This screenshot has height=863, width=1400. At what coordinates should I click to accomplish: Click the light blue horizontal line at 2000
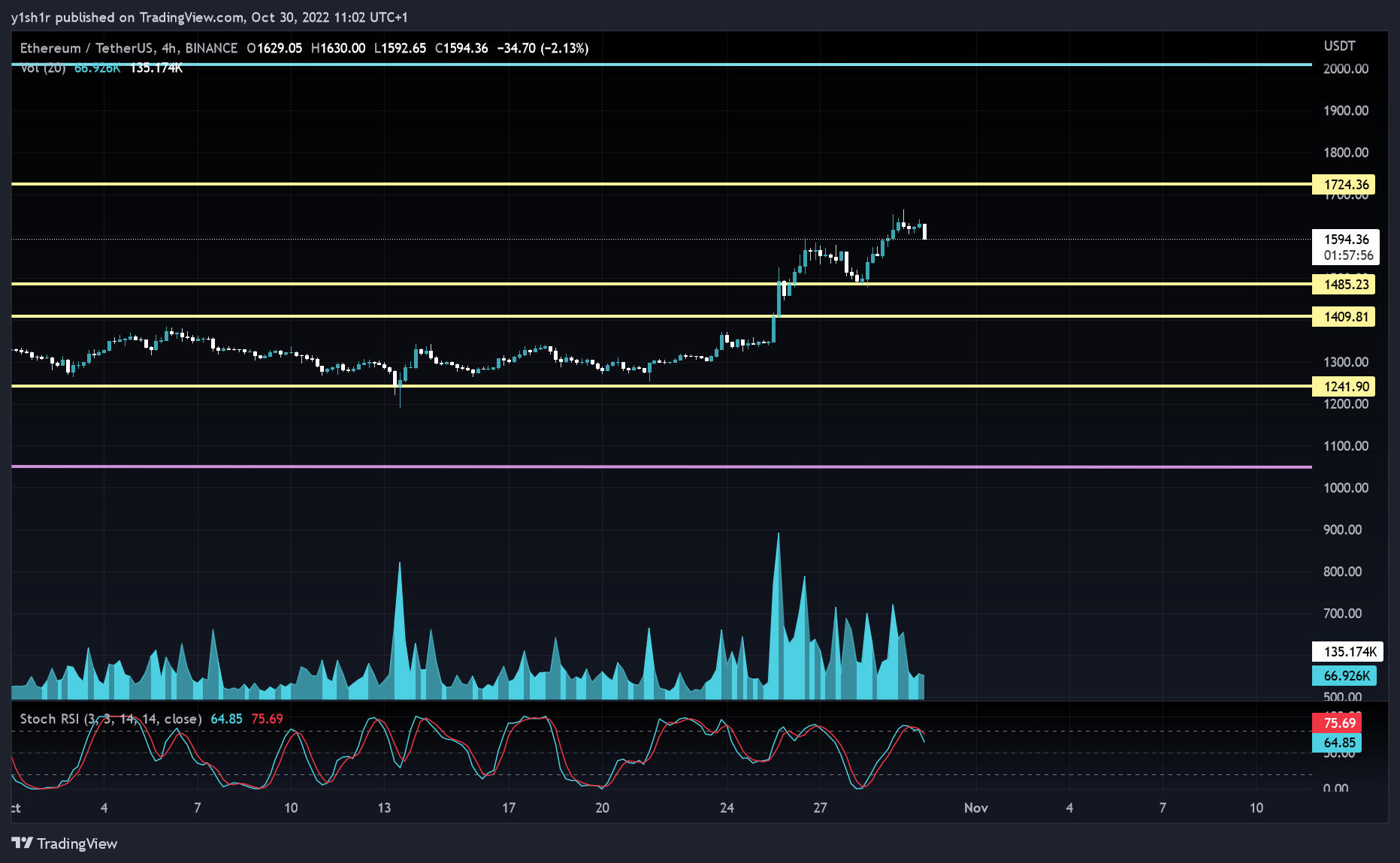[661, 65]
